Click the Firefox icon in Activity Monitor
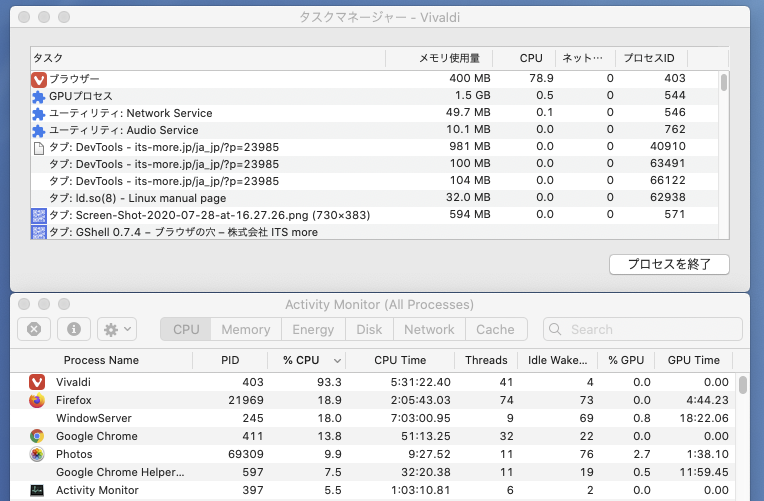This screenshot has width=764, height=501. (x=37, y=400)
